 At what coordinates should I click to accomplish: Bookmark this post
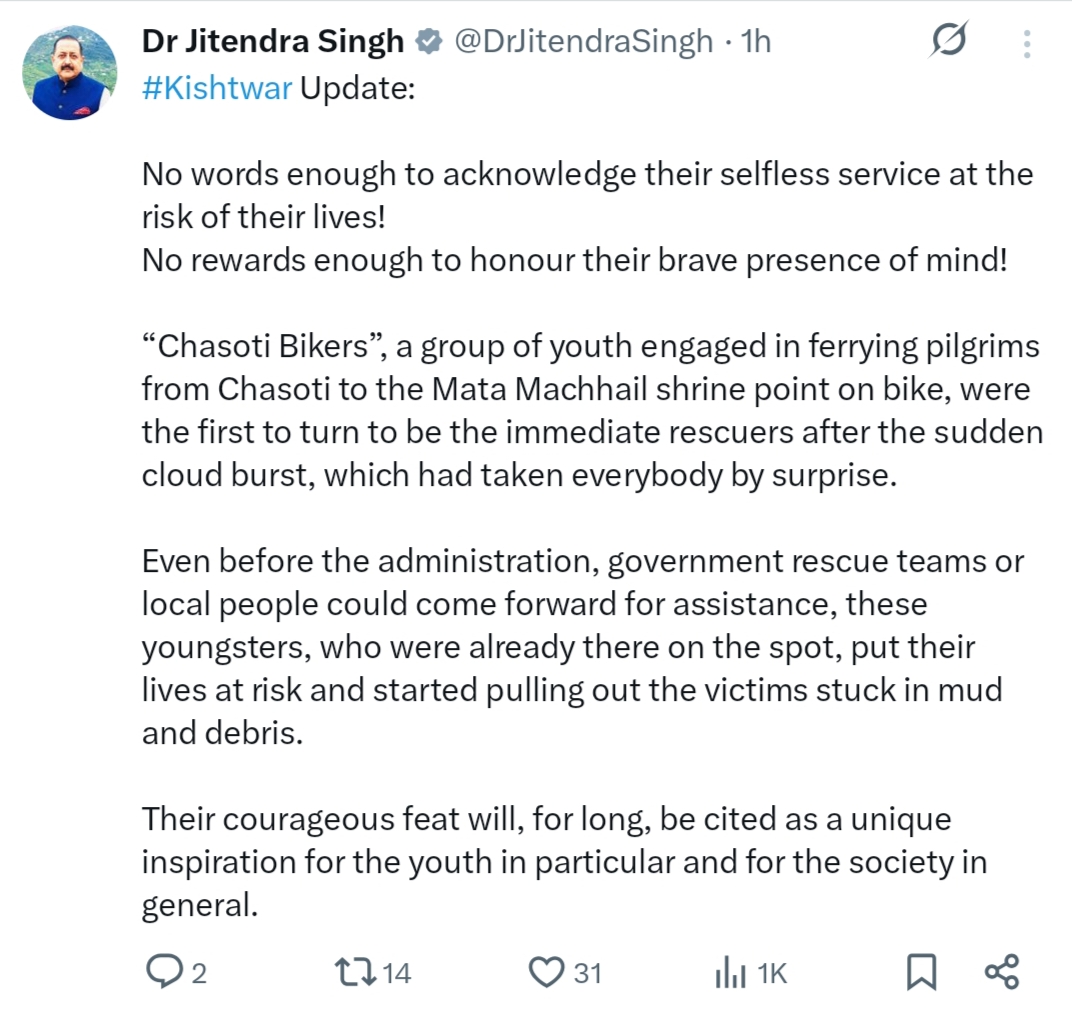921,972
